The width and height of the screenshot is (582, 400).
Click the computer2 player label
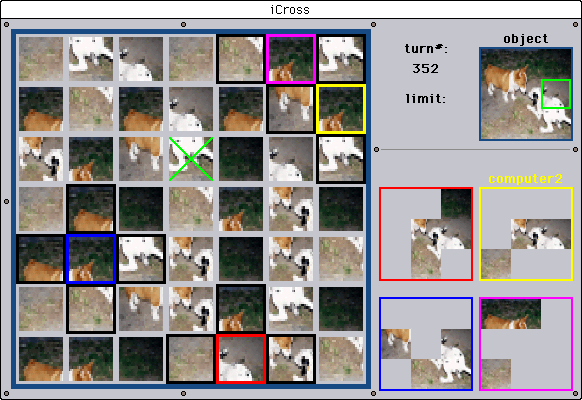(x=525, y=179)
